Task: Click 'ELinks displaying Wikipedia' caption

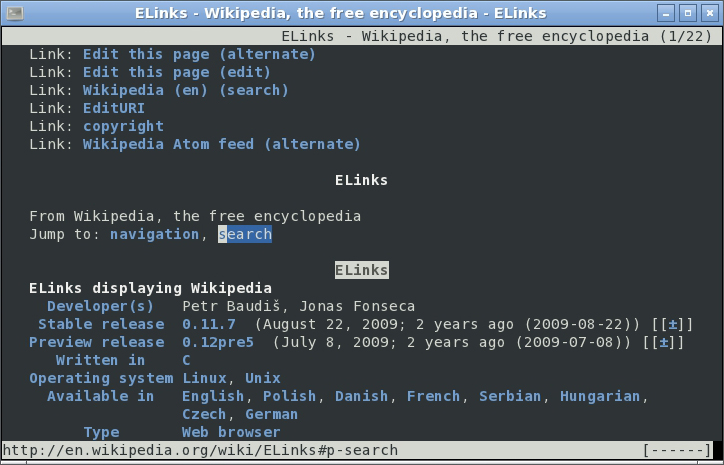Action: [x=150, y=289]
